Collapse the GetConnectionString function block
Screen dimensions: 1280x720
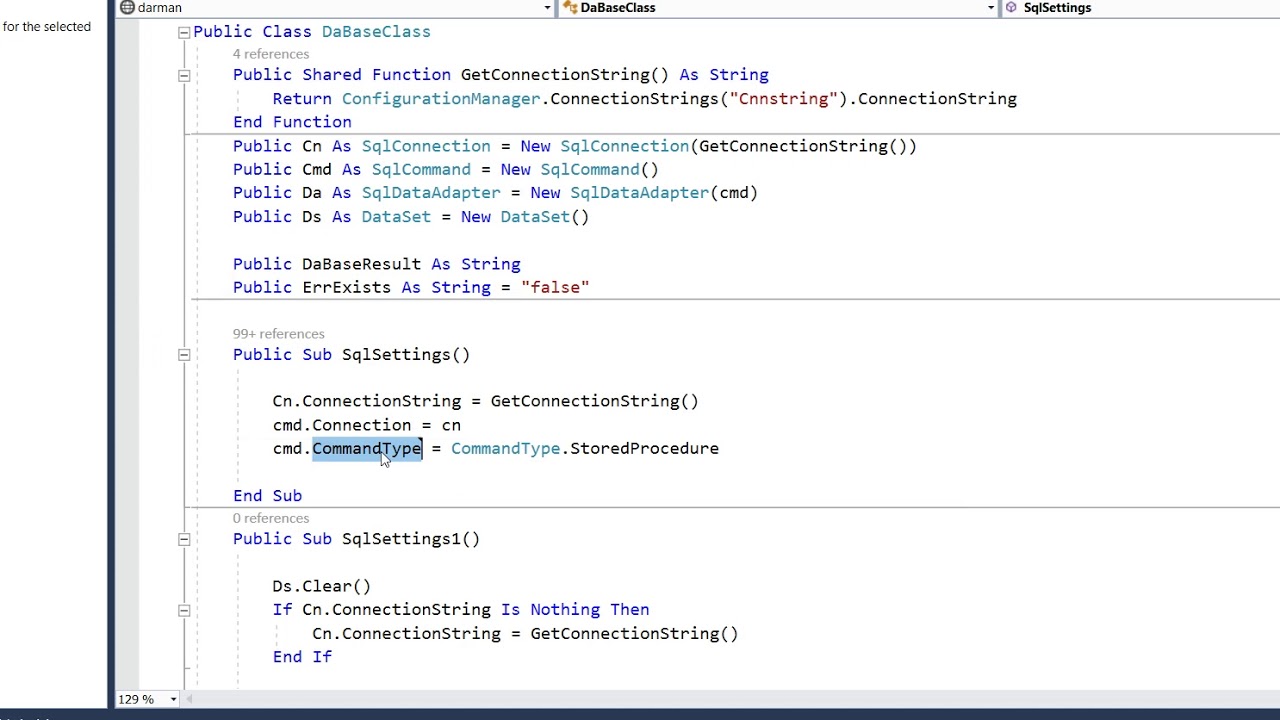pyautogui.click(x=184, y=75)
